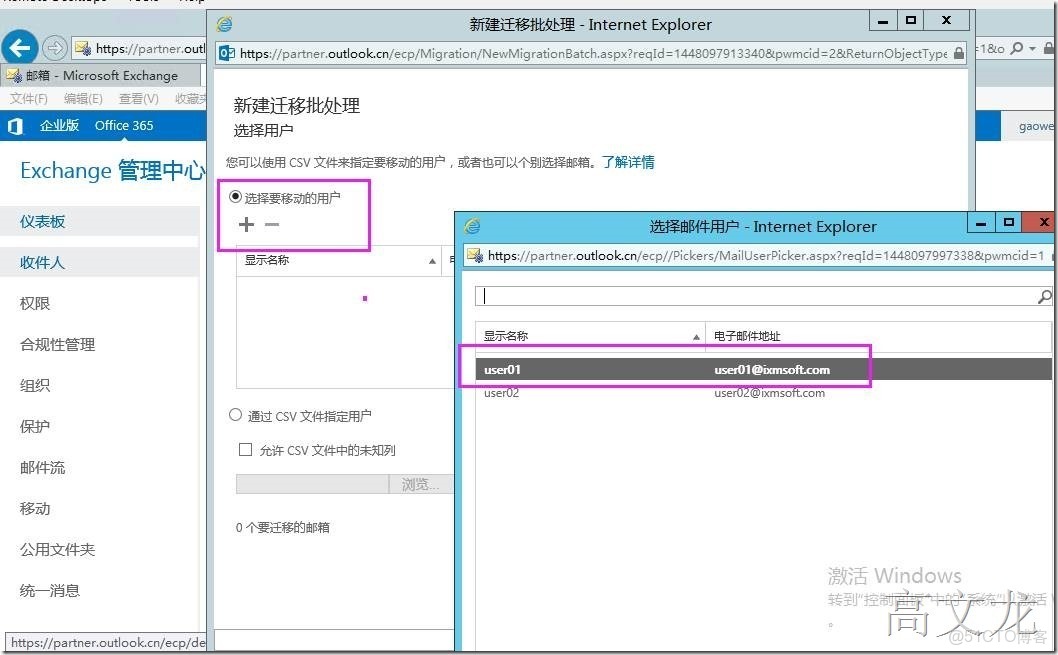Image resolution: width=1058 pixels, height=655 pixels.
Task: Select the 选择要移动的用户 radio option
Action: coord(234,195)
